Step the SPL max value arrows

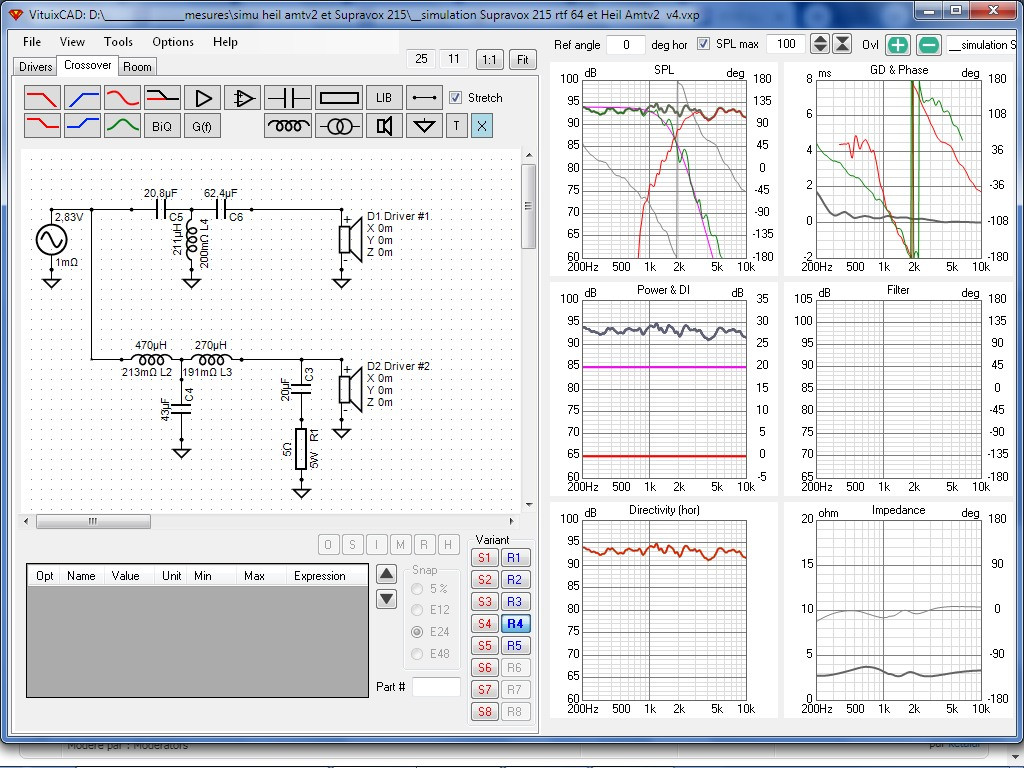819,44
